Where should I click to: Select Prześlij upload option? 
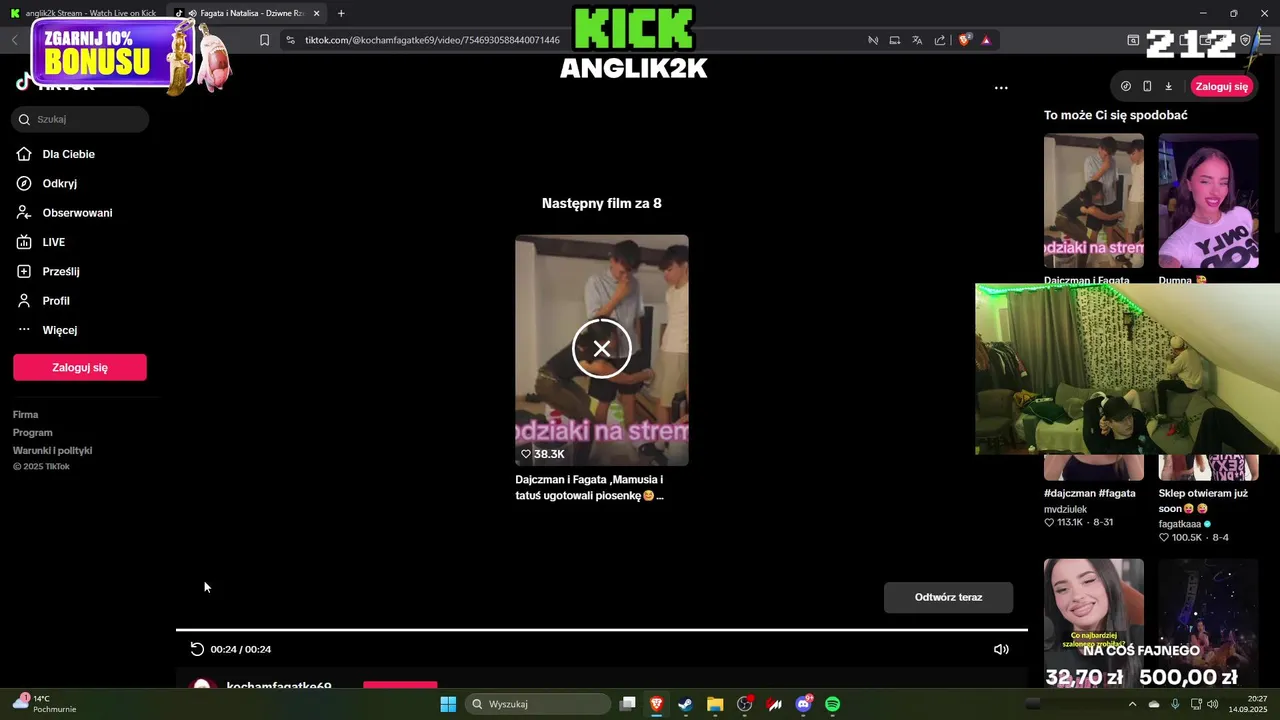pyautogui.click(x=61, y=271)
